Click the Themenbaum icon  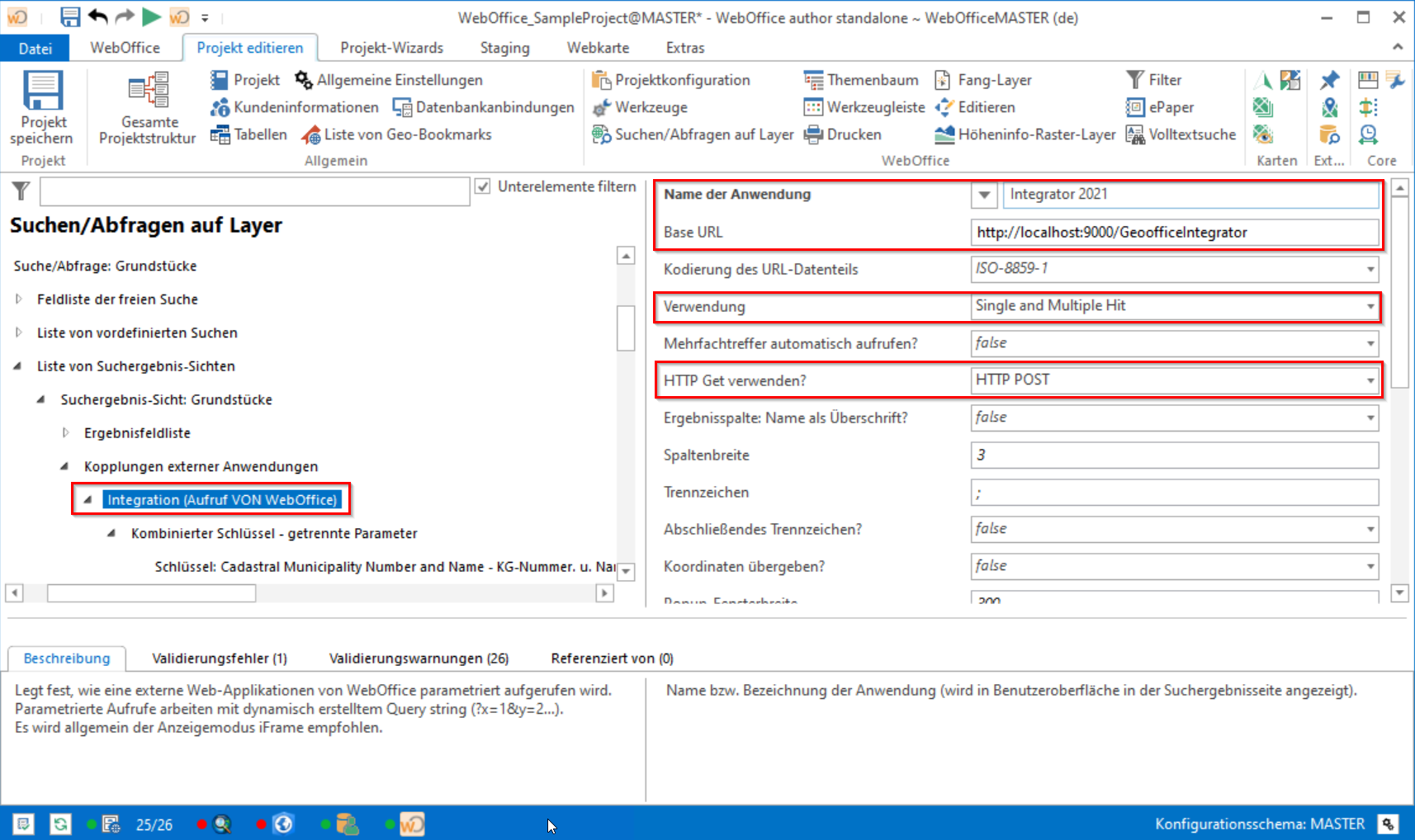[x=813, y=79]
